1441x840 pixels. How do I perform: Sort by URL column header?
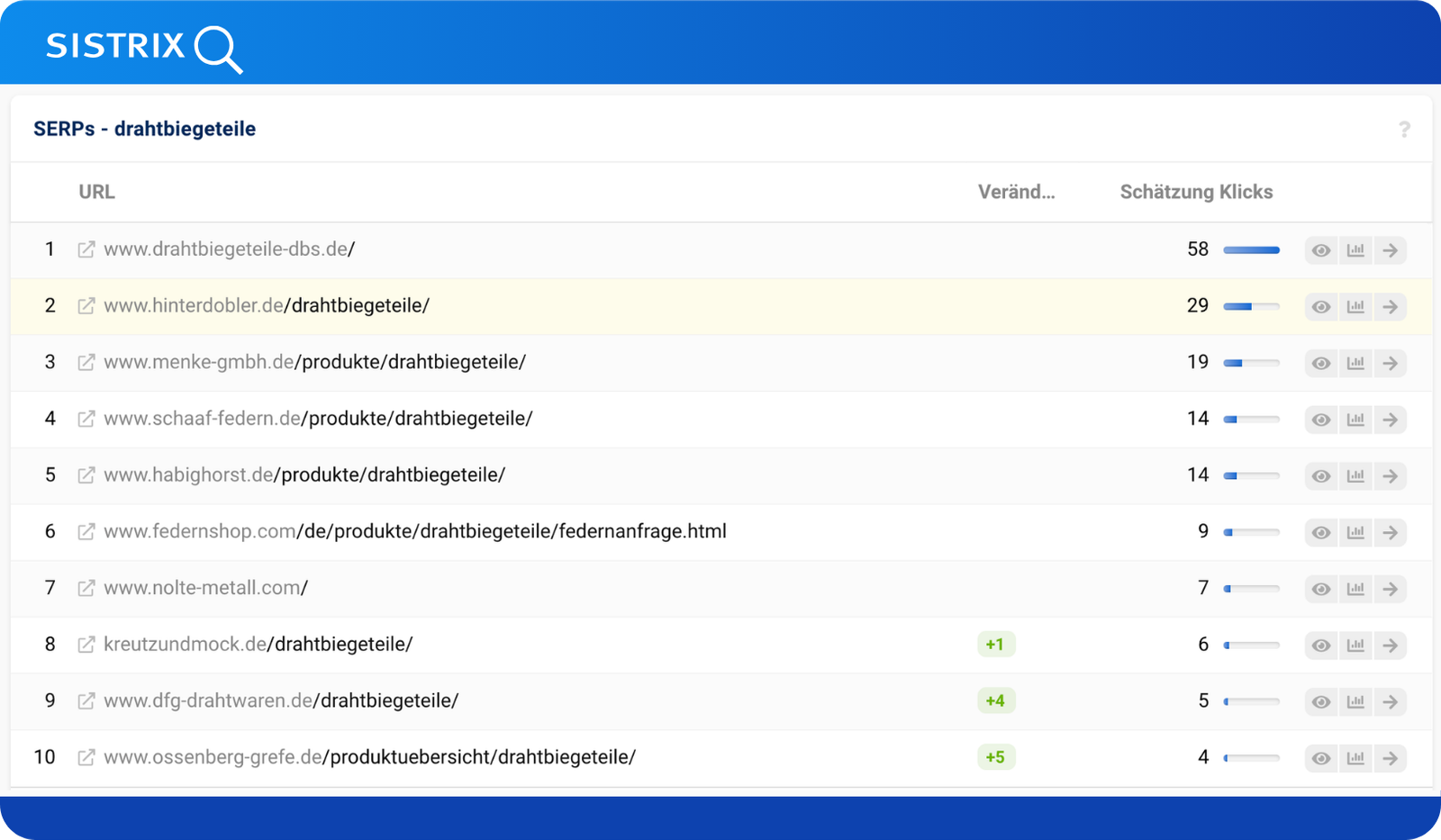96,192
